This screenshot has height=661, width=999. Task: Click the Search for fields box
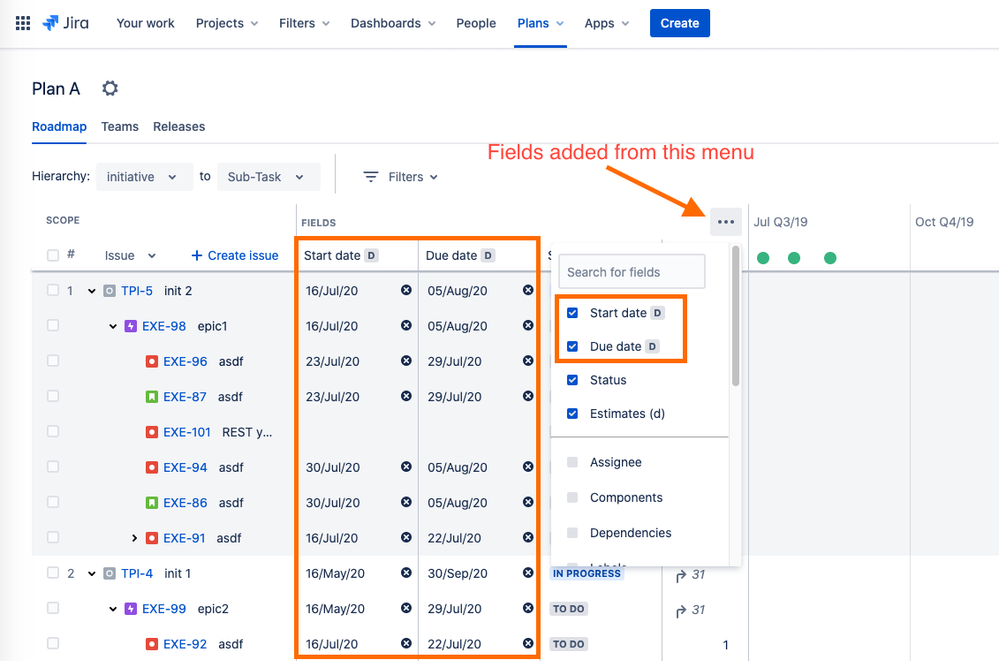pos(632,272)
